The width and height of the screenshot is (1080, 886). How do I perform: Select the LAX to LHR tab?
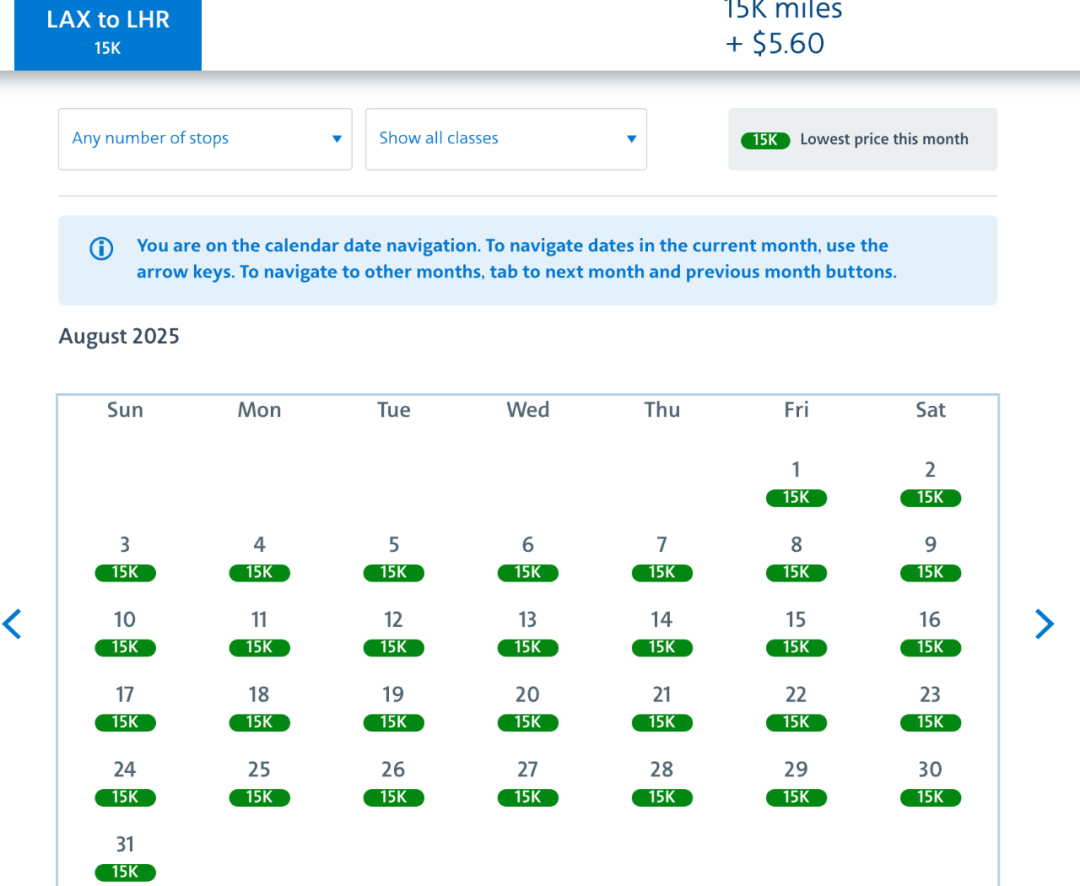pyautogui.click(x=108, y=33)
